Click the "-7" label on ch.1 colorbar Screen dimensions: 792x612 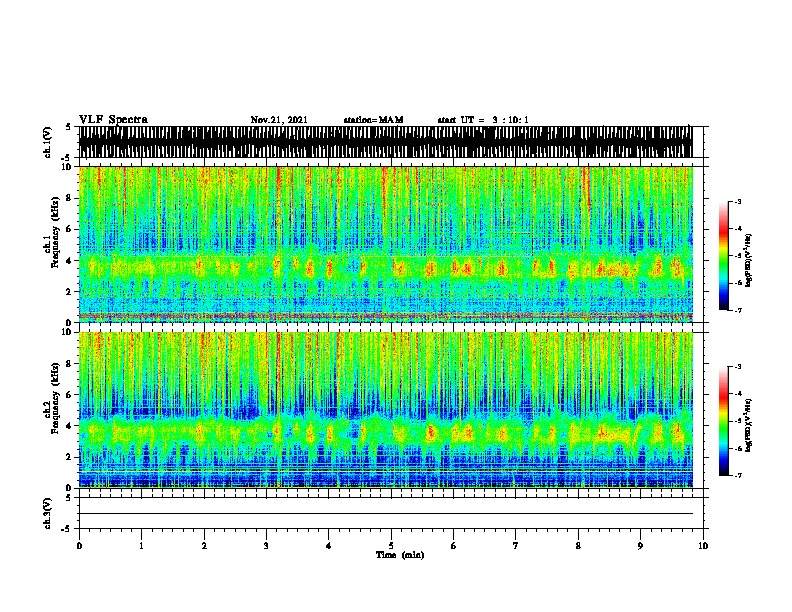[x=737, y=310]
